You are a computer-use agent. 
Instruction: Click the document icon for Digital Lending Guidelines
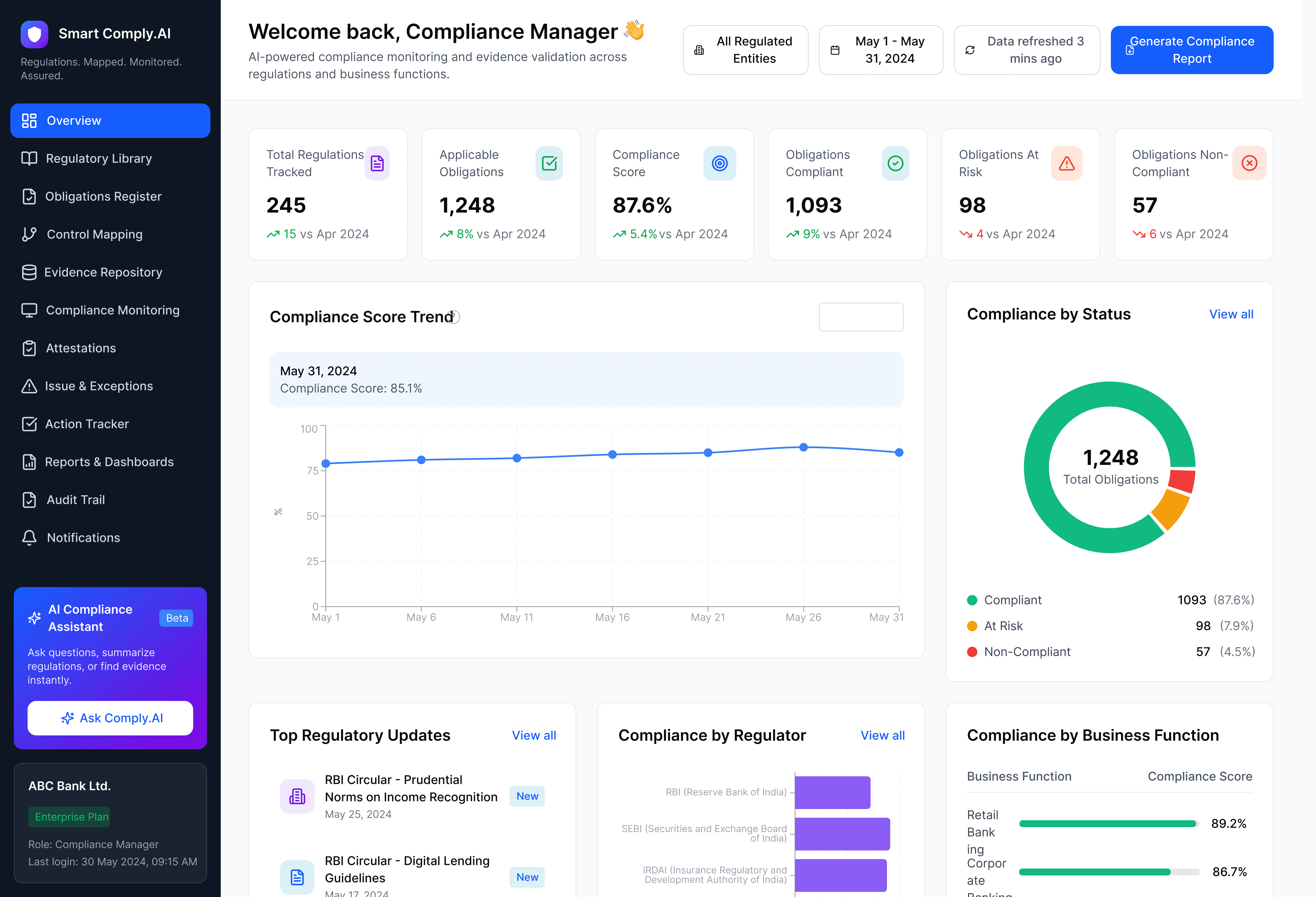[297, 877]
